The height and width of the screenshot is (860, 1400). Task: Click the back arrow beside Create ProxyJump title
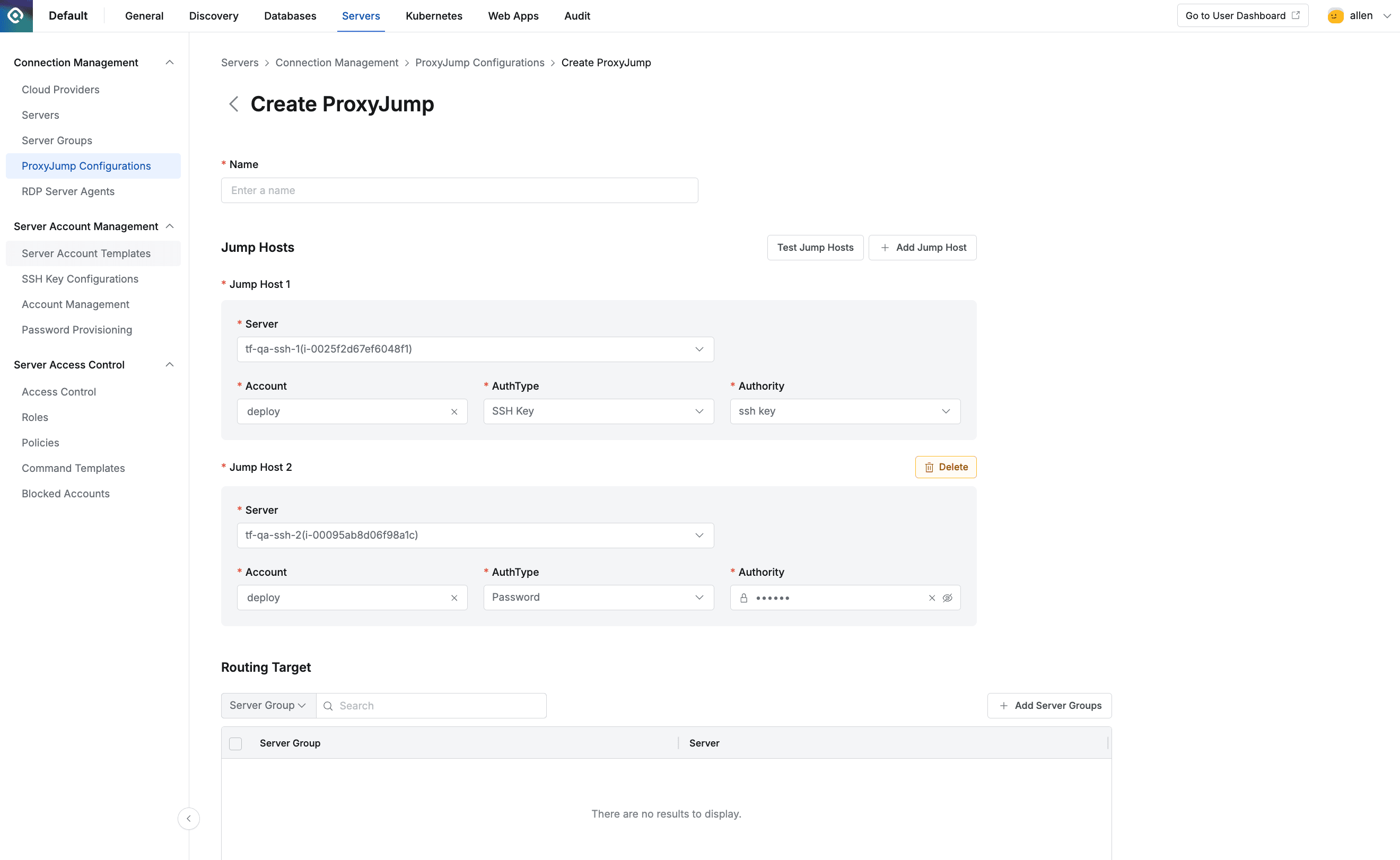(234, 104)
